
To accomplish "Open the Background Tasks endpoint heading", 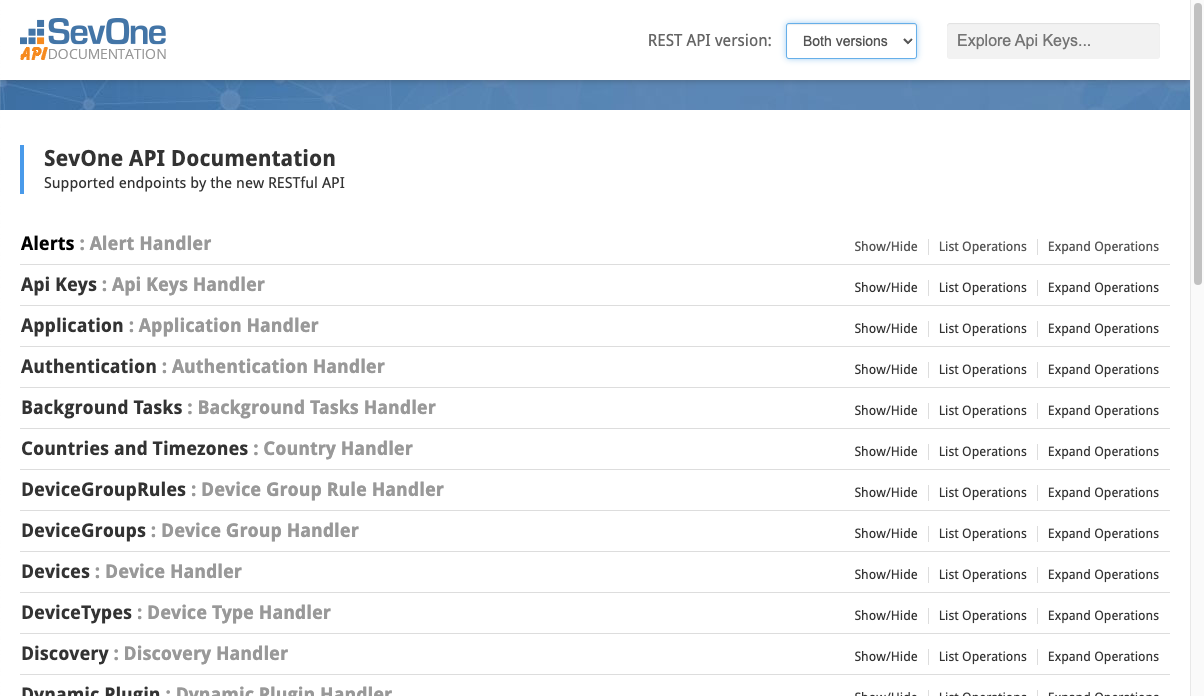I will click(102, 407).
